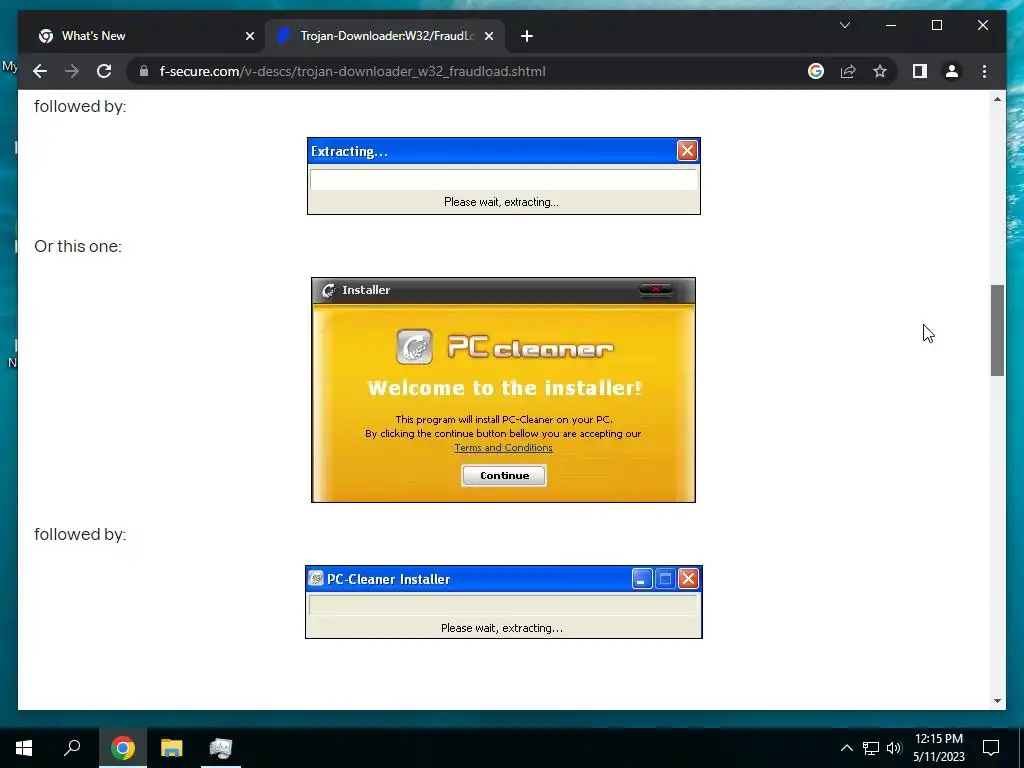
Task: Click the scrollbar down arrow
Action: point(997,701)
